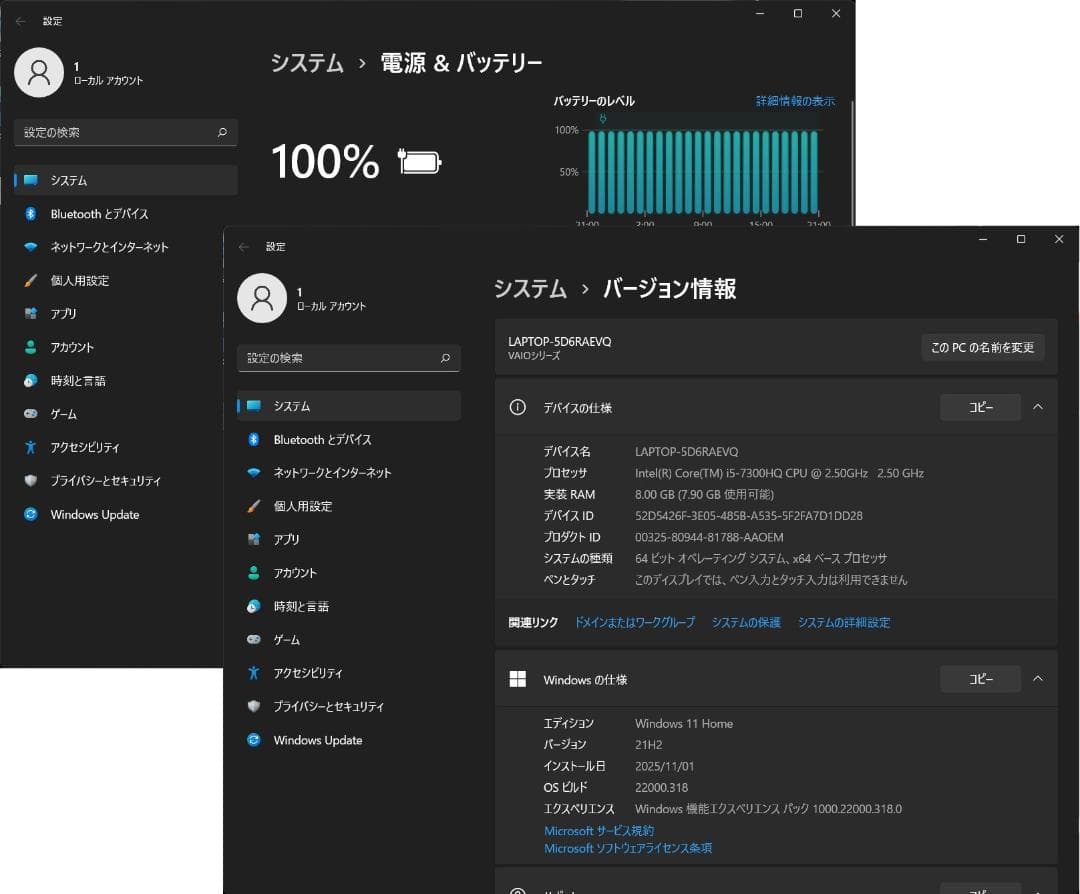The width and height of the screenshot is (1080, 894).
Task: Click the network Wi-Fi icon in front window sidebar
Action: coord(253,472)
